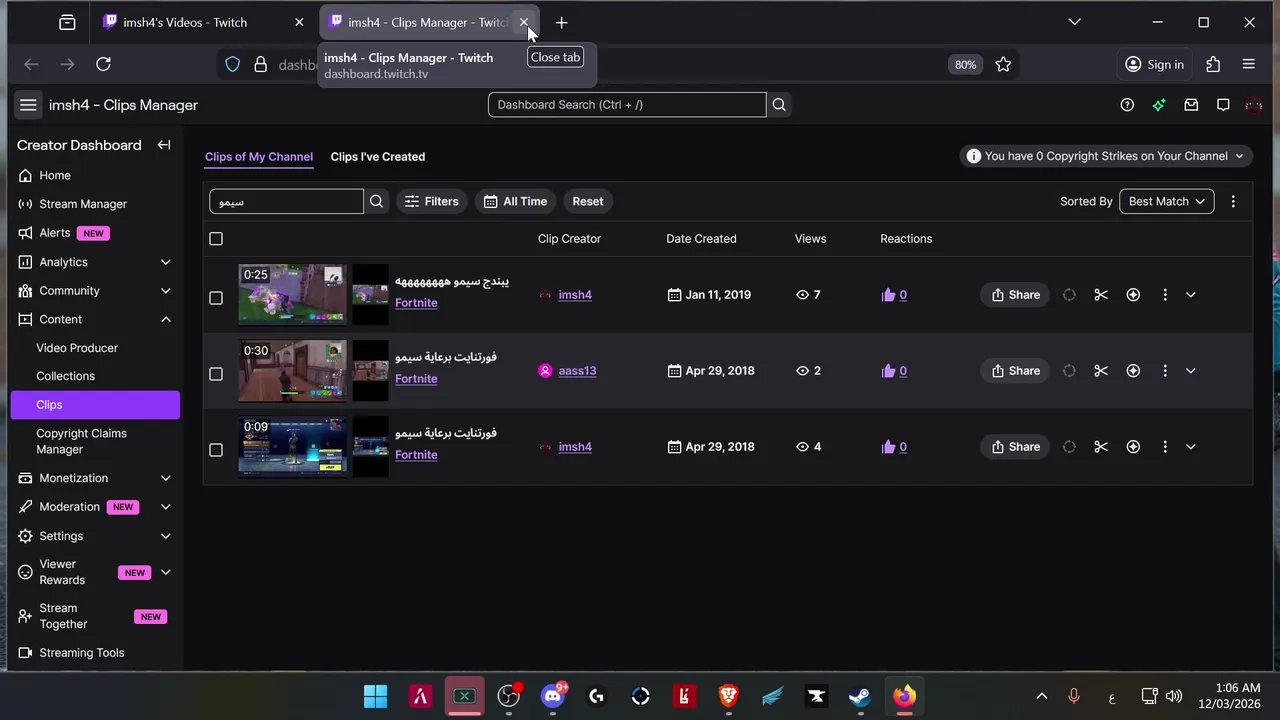The width and height of the screenshot is (1280, 720).
Task: Open more options for the aass13 clip
Action: pyautogui.click(x=1165, y=371)
